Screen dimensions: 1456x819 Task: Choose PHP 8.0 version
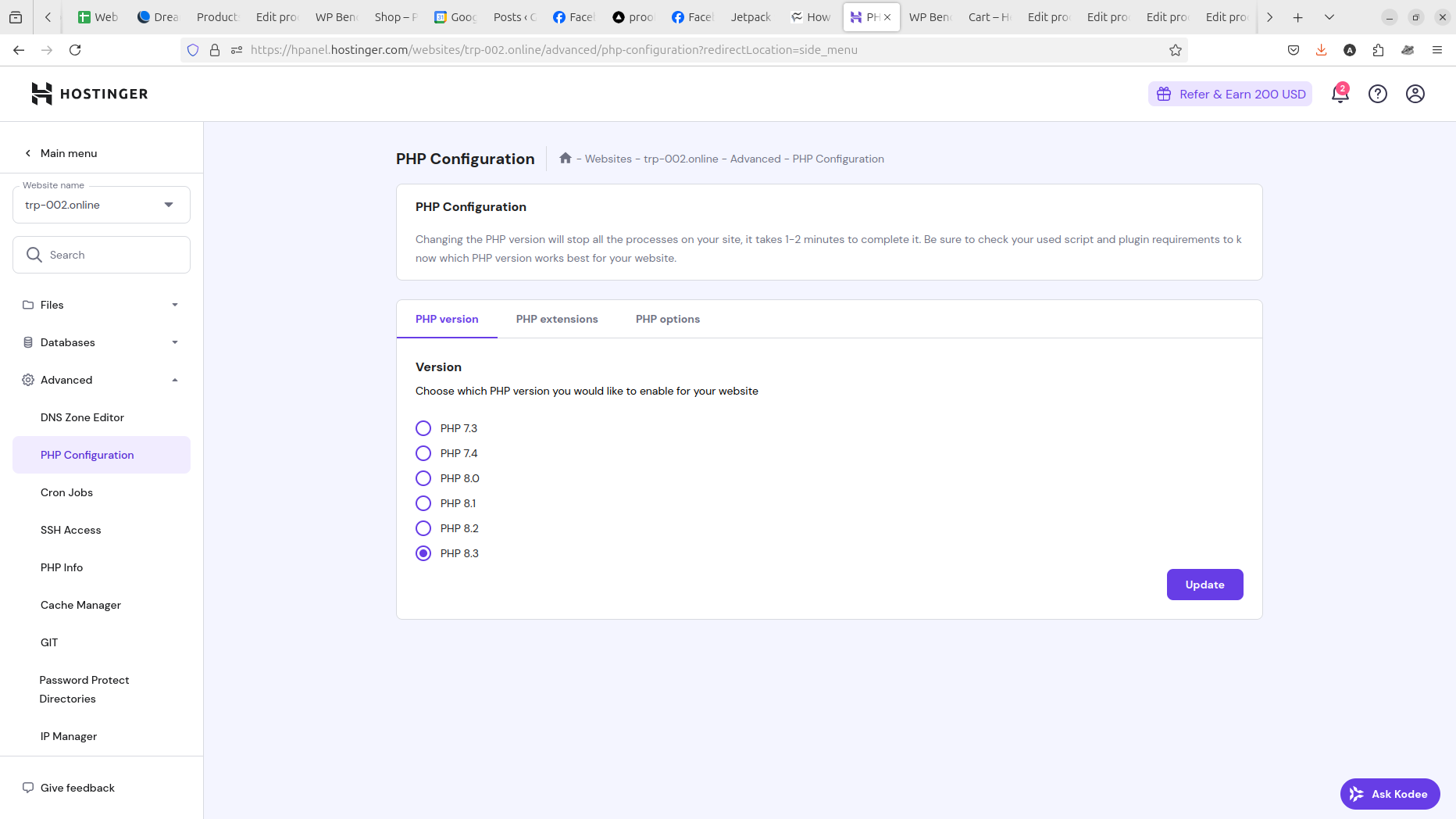(423, 478)
